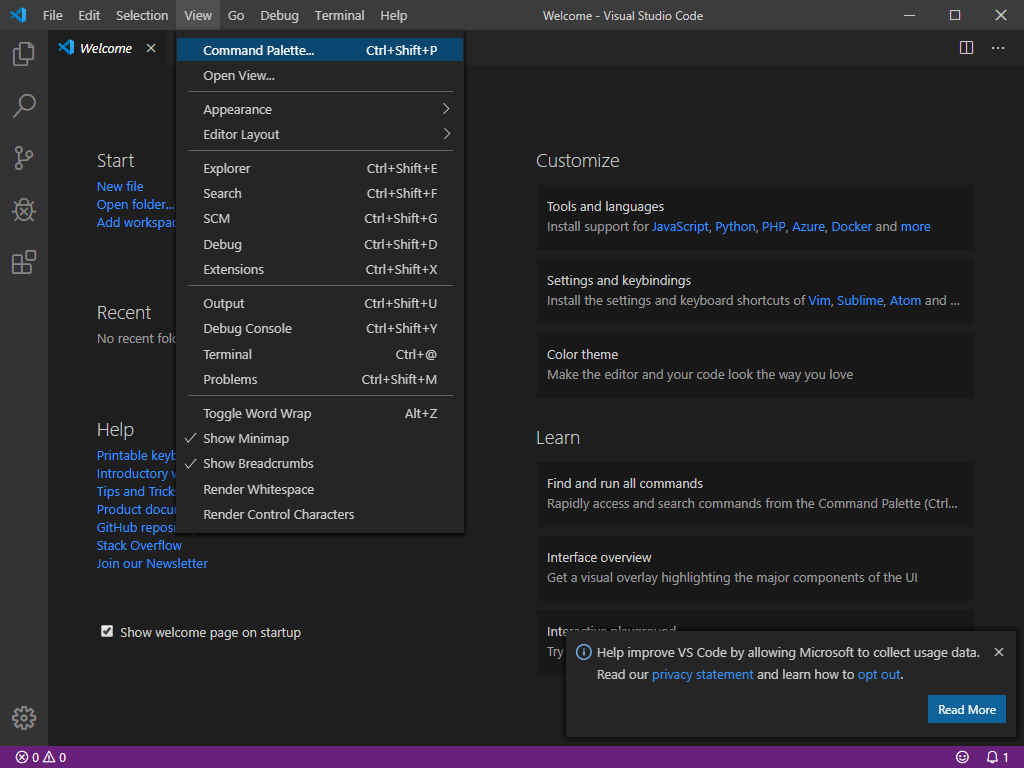Open Extensions icon in activity bar

tap(24, 262)
